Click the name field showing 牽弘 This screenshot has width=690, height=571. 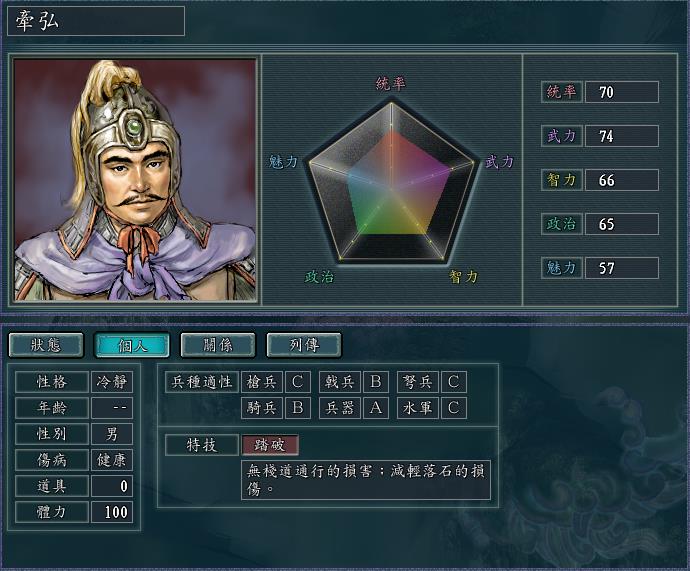tap(96, 21)
